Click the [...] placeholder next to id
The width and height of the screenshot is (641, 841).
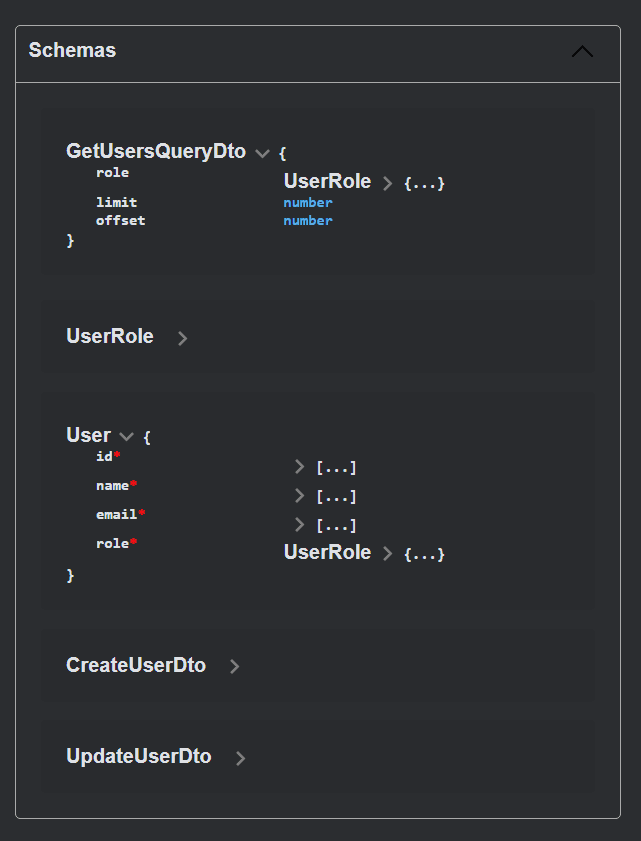pyautogui.click(x=336, y=467)
